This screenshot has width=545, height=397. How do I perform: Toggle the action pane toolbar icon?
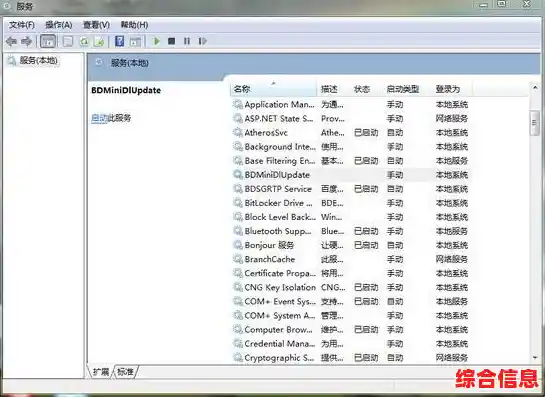click(x=135, y=41)
